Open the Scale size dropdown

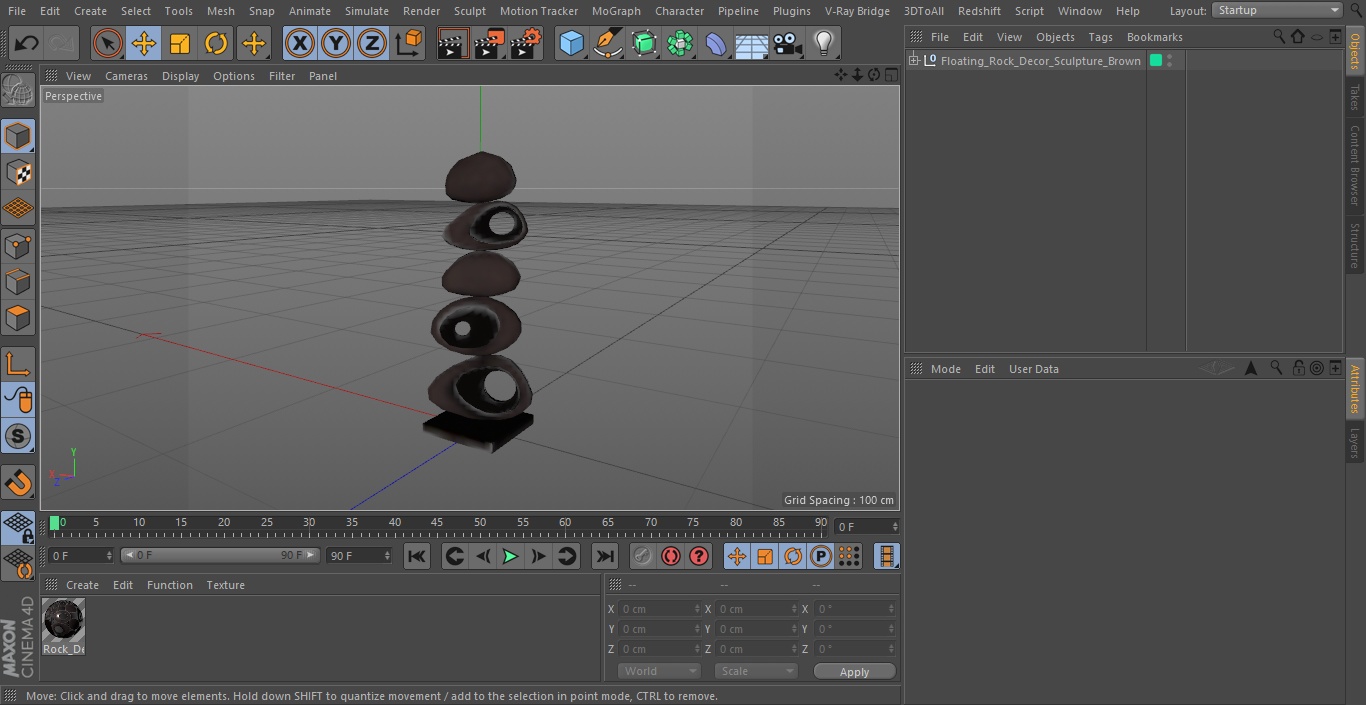click(755, 671)
